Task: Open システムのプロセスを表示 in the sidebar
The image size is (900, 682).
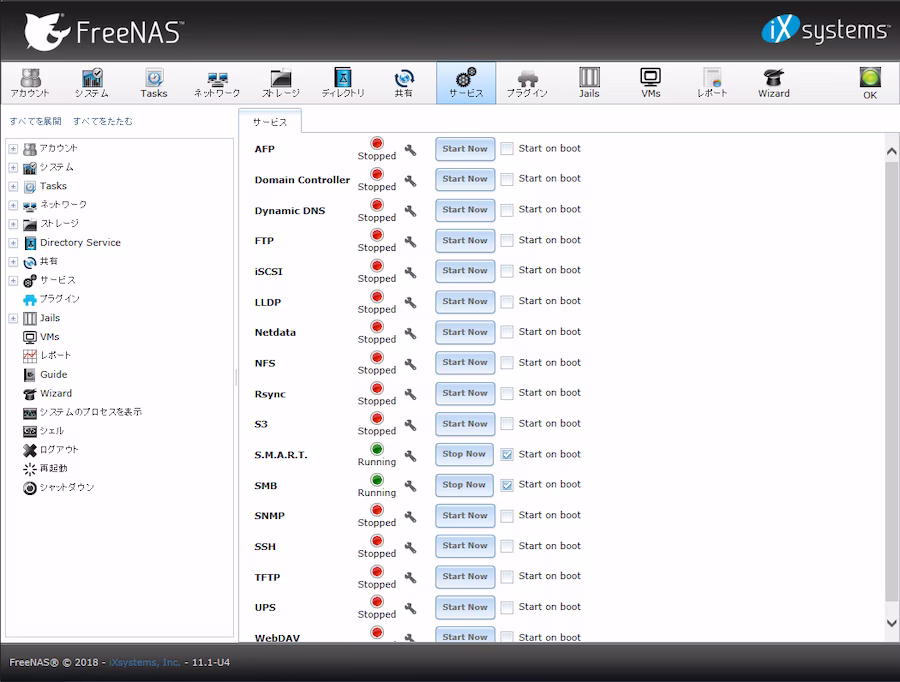Action: [x=91, y=412]
